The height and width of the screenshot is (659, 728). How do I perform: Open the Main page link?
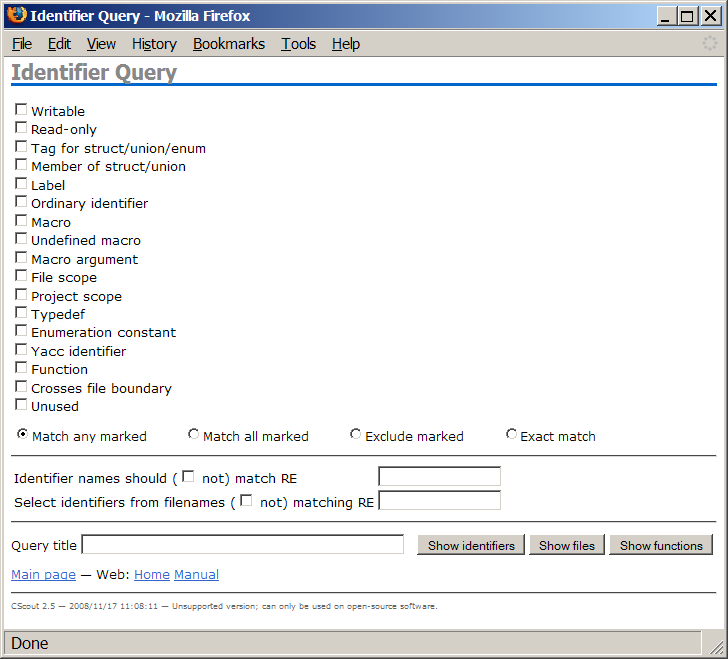pyautogui.click(x=43, y=574)
